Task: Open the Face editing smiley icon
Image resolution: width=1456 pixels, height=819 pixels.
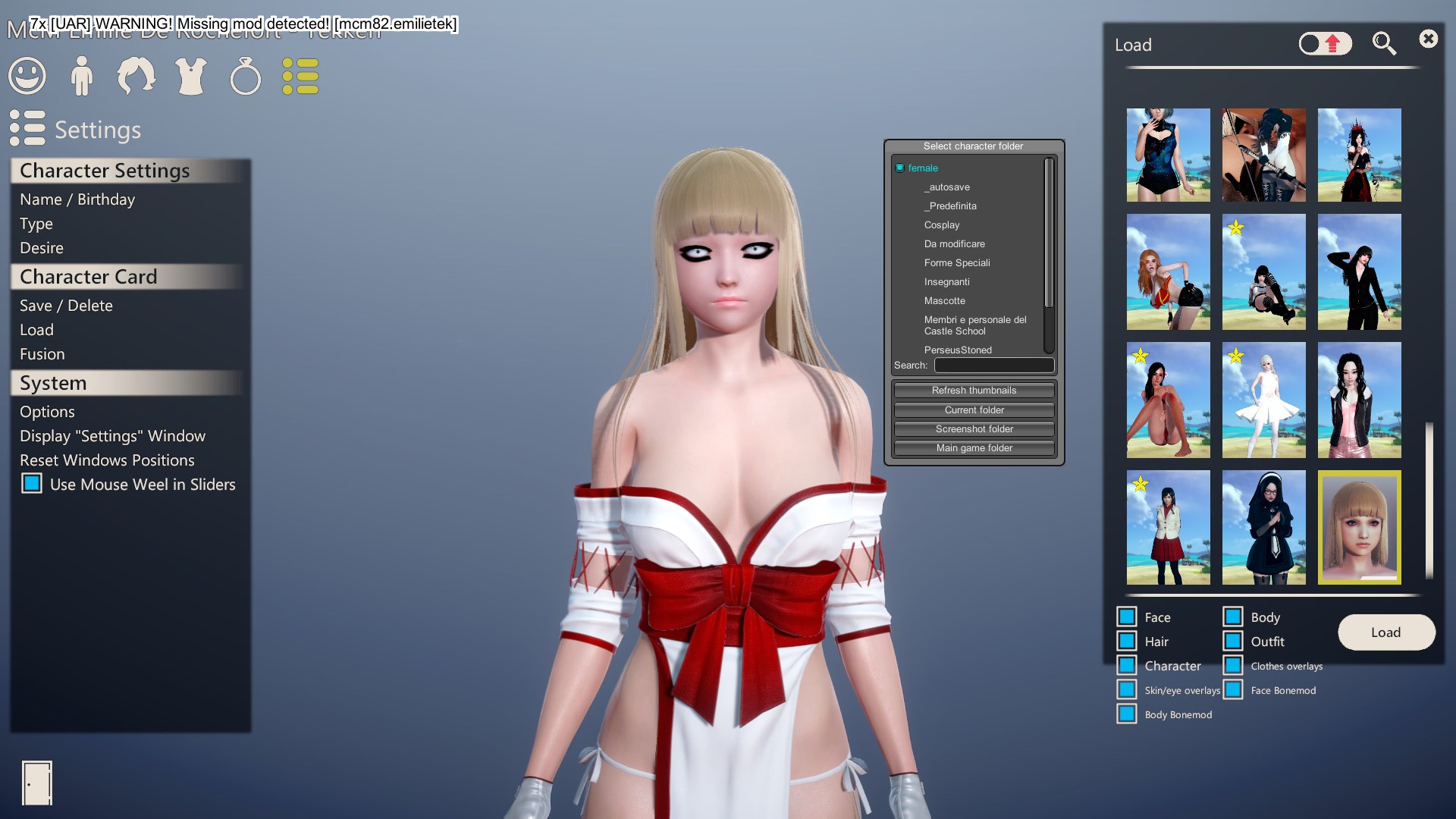Action: point(27,76)
